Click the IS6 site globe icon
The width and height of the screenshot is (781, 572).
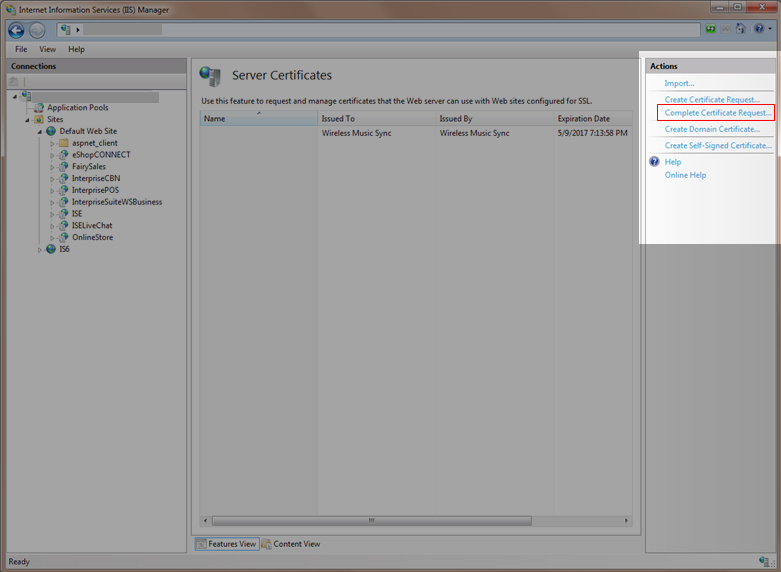51,249
